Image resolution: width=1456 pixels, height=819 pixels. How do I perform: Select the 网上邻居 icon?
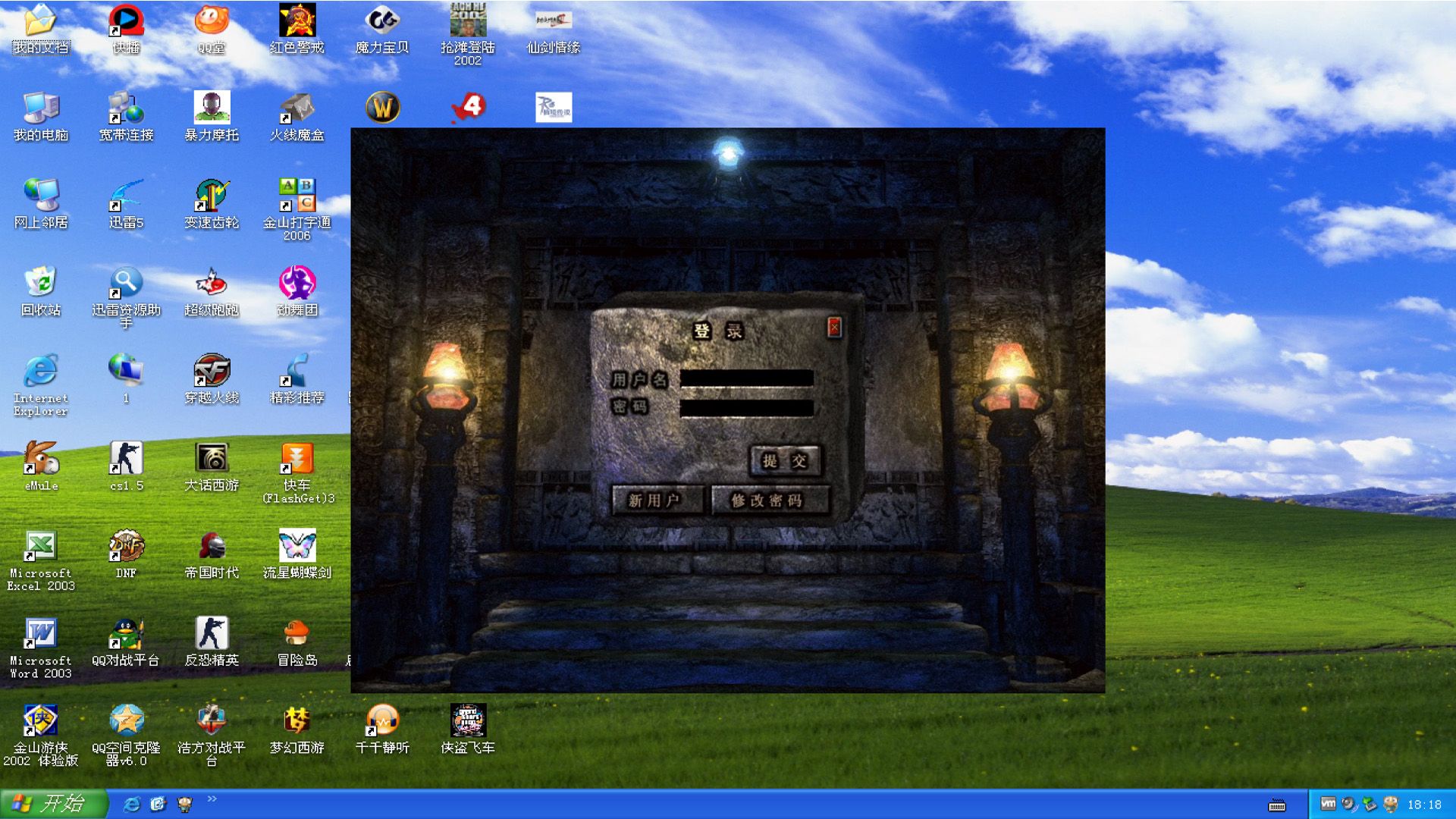[41, 205]
